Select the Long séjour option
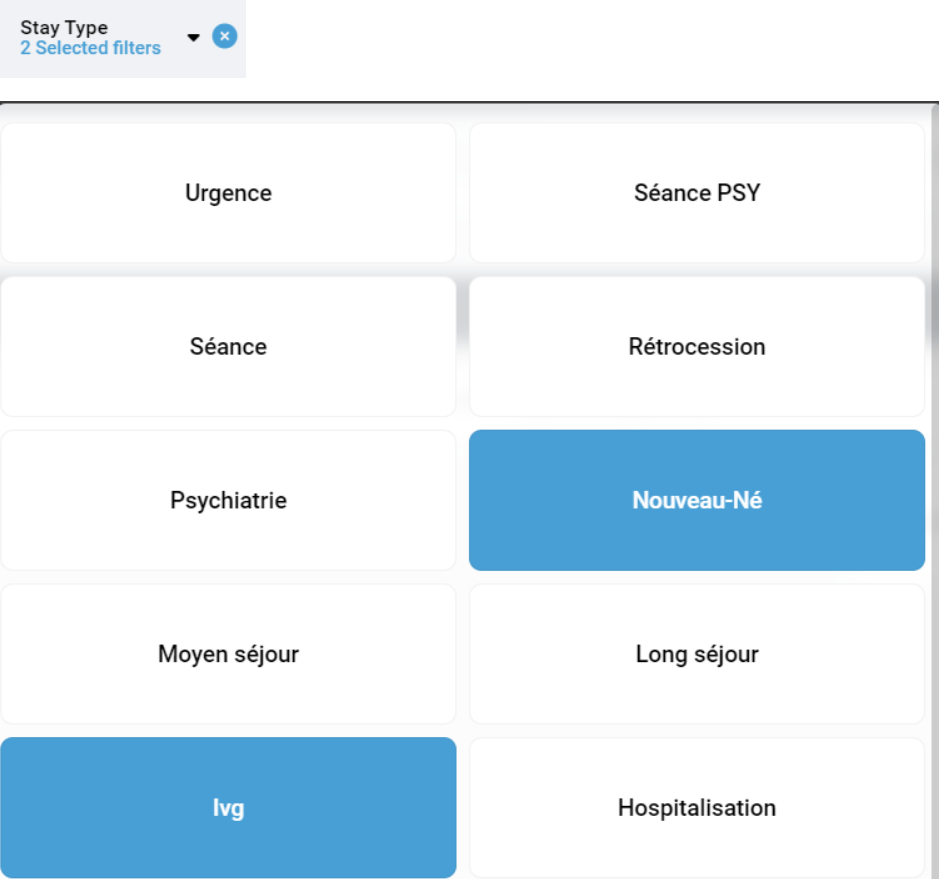 point(697,654)
